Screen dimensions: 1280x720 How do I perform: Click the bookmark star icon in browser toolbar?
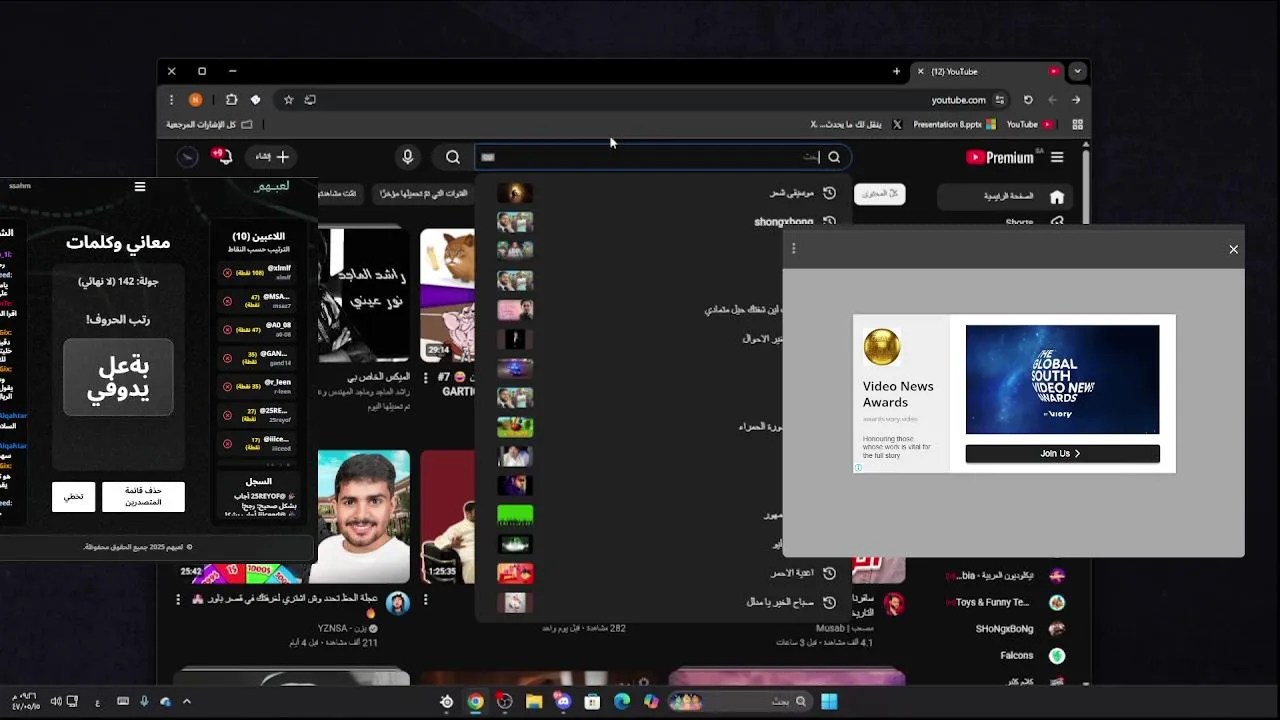(288, 100)
